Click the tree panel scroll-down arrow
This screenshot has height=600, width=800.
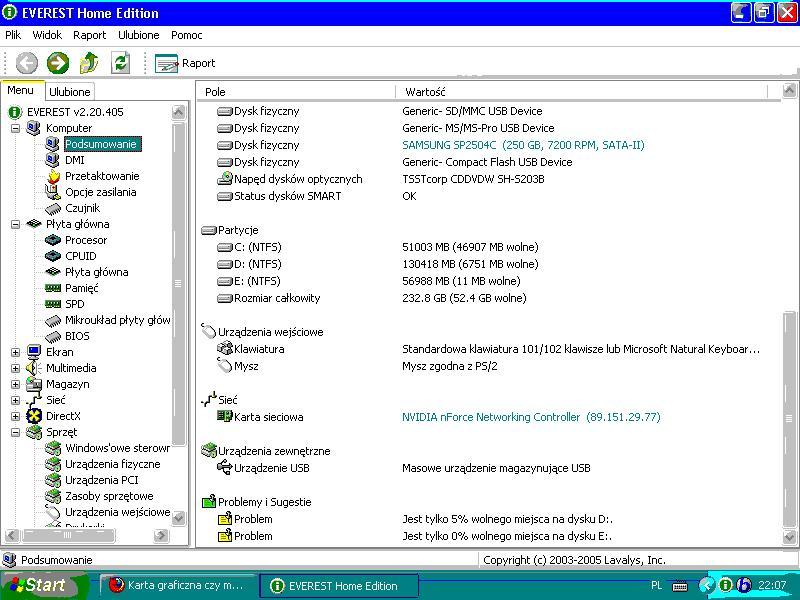coord(179,518)
